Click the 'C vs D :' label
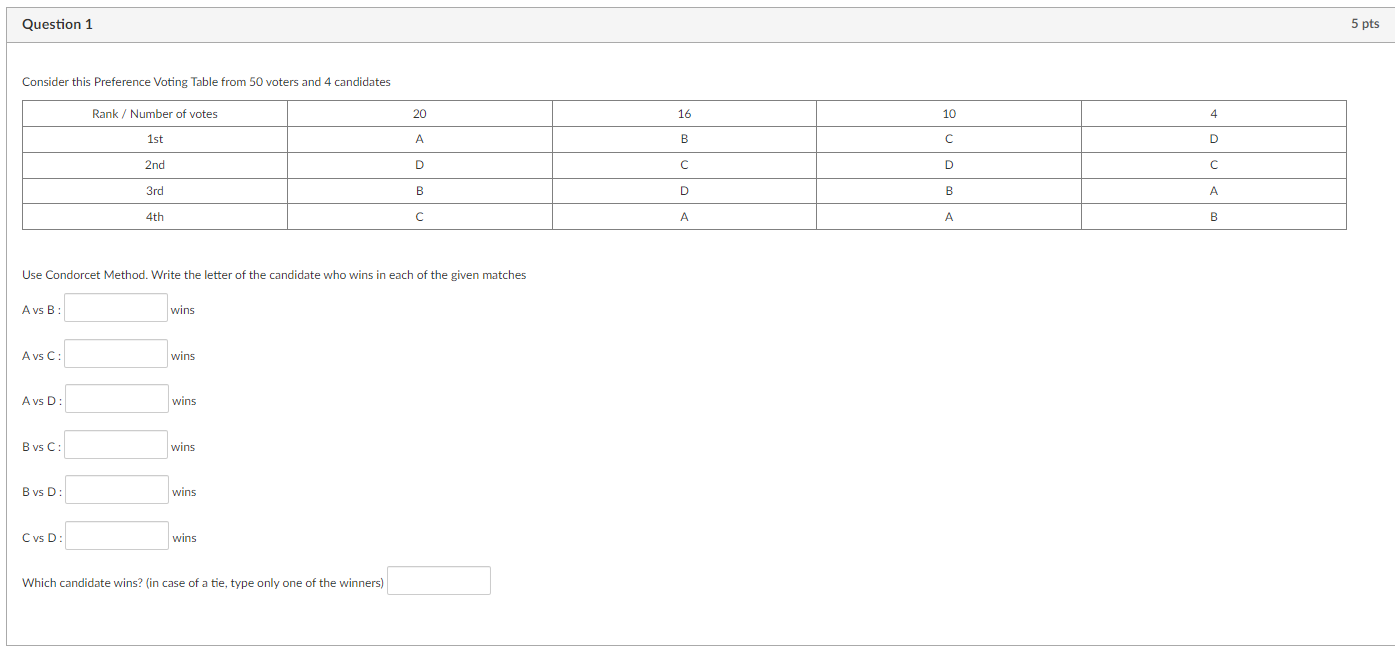Viewport: 1395px width, 660px height. coord(42,538)
